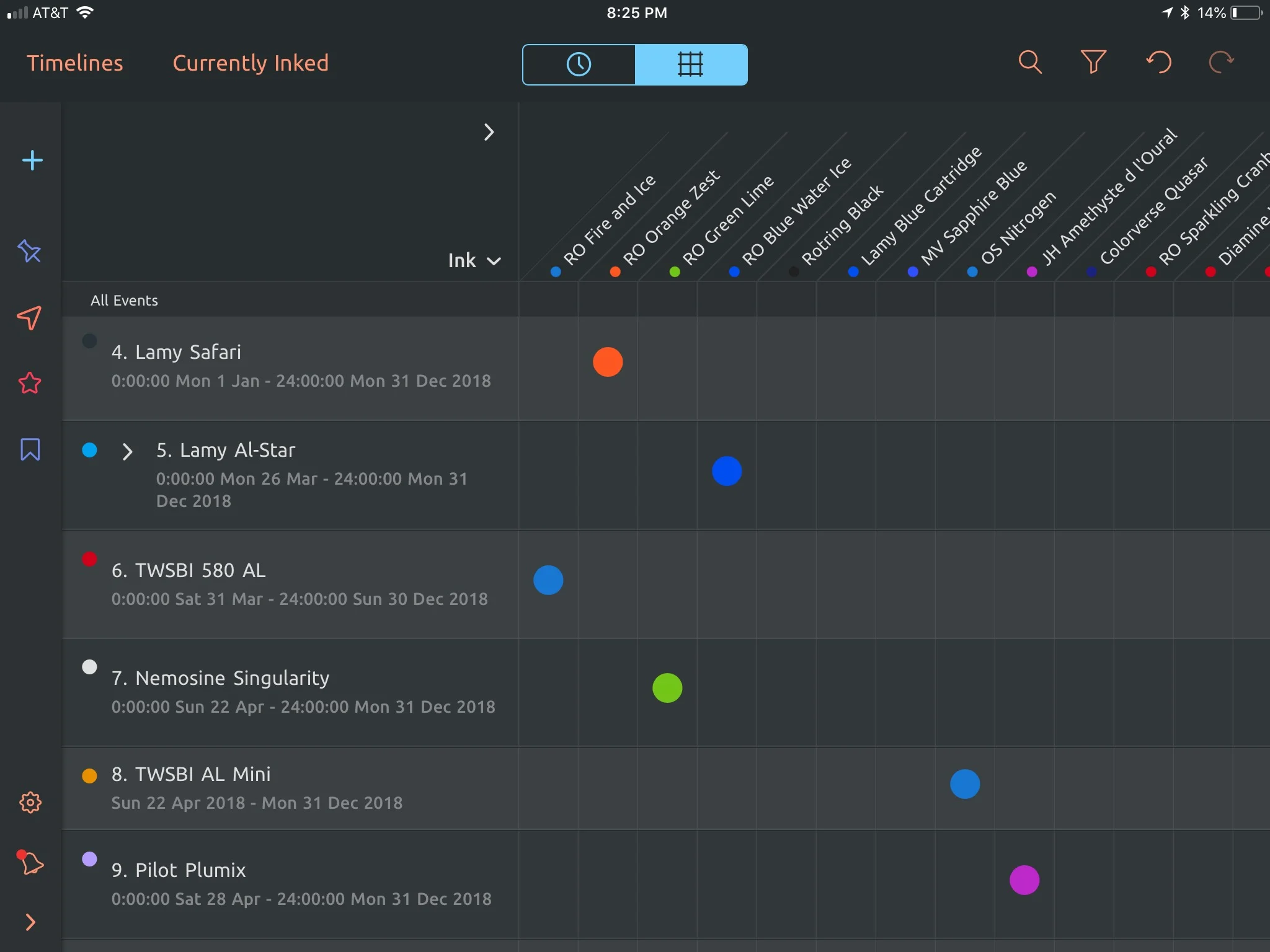Select the 9. Pilot Plumix event
This screenshot has width=1270, height=952.
tap(290, 884)
